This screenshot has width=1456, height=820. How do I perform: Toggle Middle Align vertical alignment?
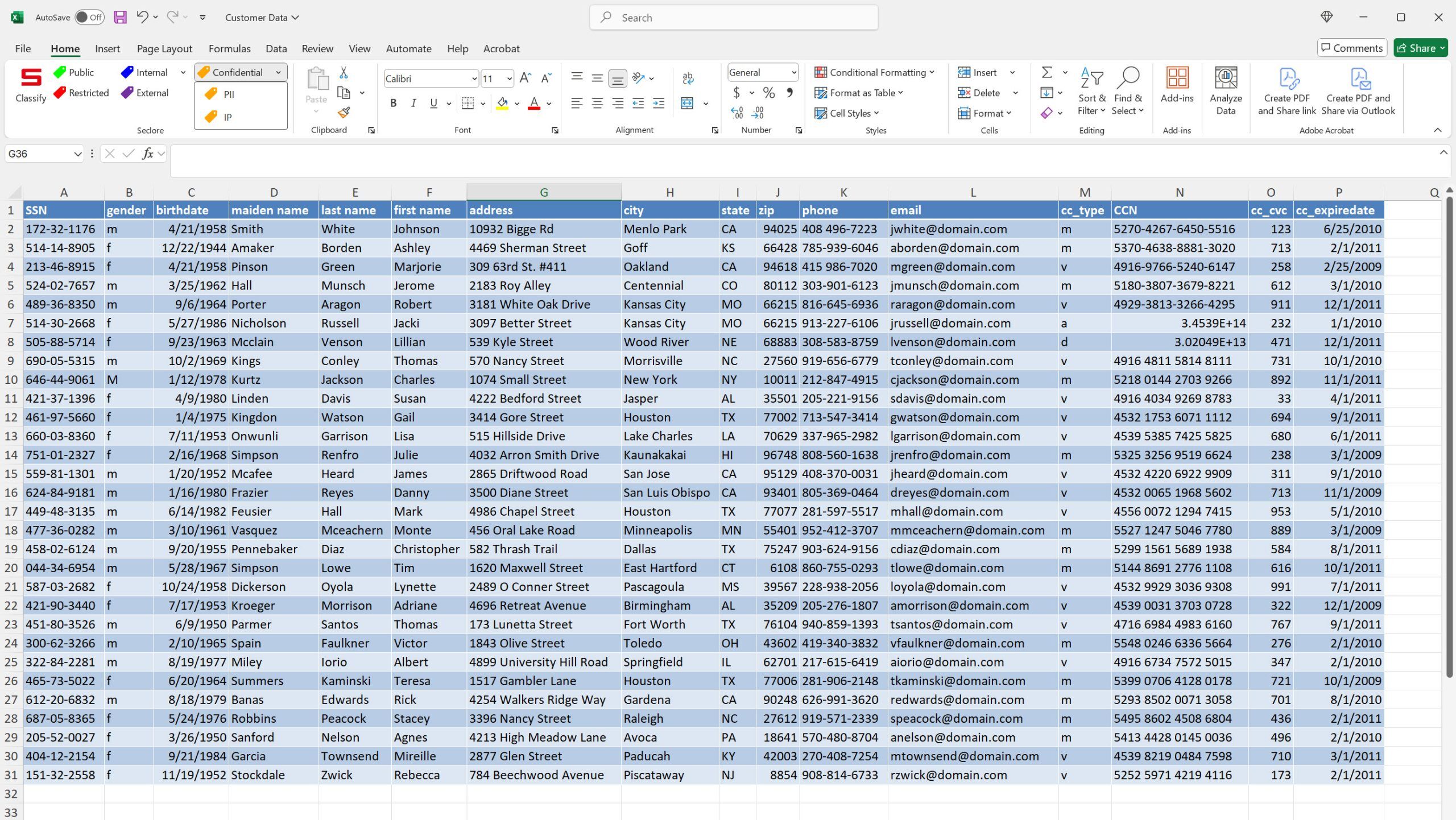(597, 78)
